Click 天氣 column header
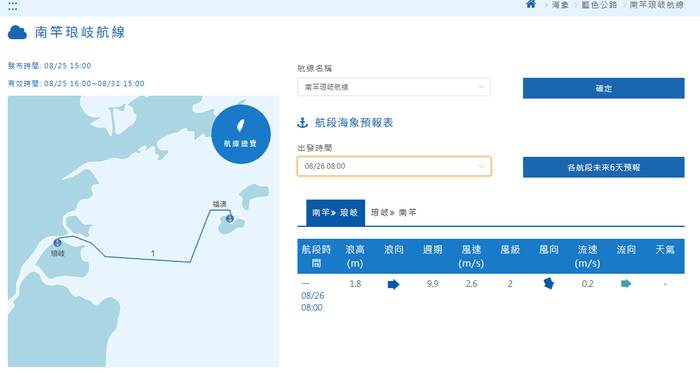Viewport: 700px width, 373px height. tap(665, 250)
